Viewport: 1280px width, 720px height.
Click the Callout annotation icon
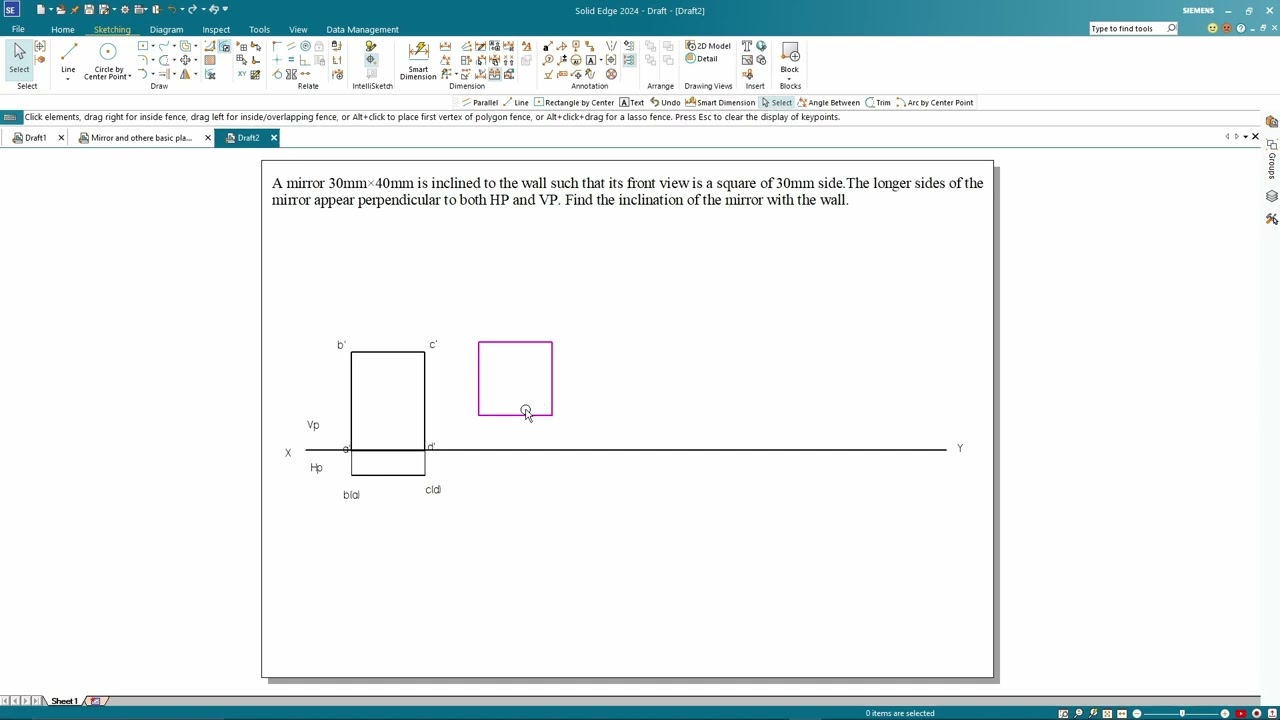(547, 46)
